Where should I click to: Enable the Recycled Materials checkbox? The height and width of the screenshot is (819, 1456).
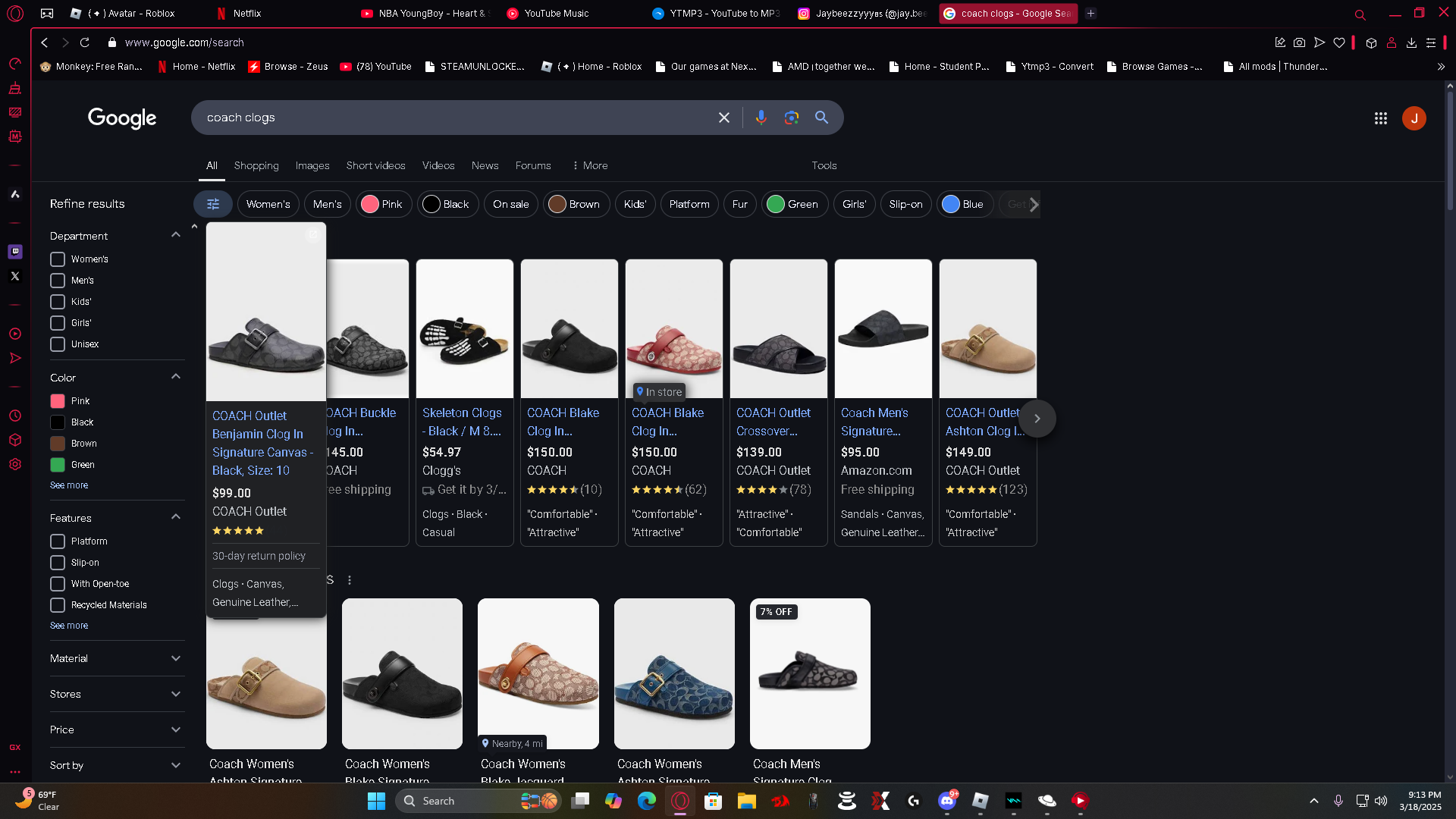tap(58, 605)
